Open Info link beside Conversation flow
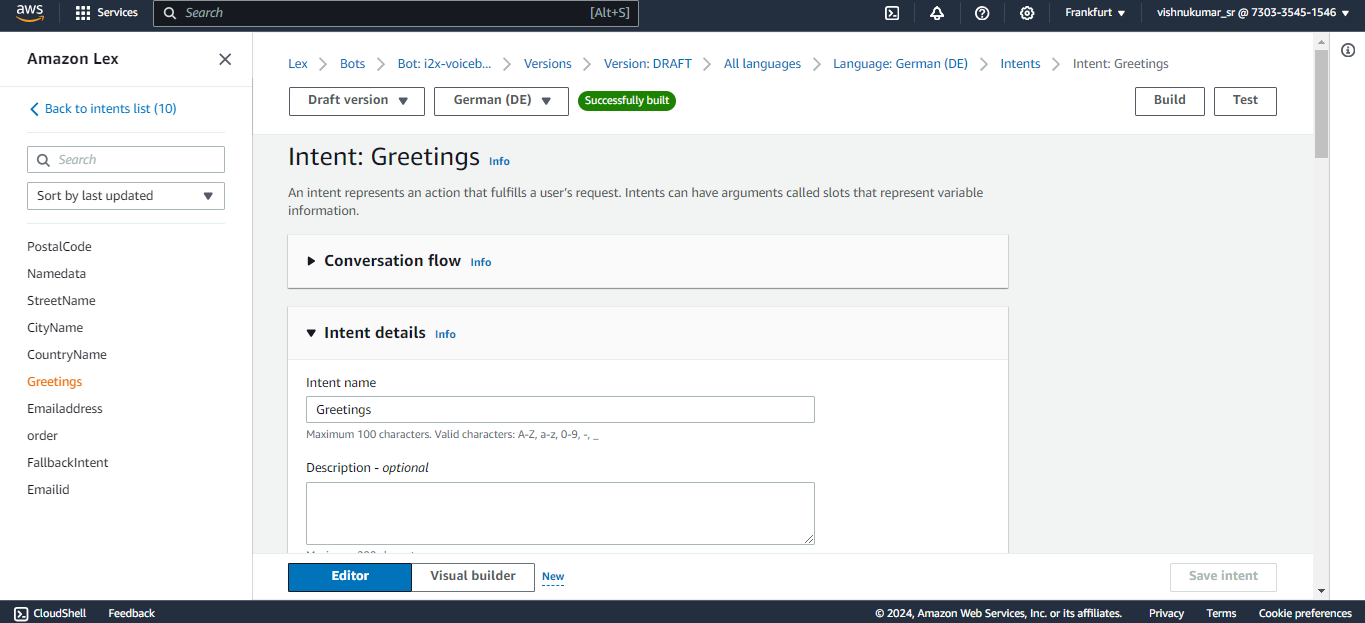Viewport: 1365px width, 623px height. 481,262
